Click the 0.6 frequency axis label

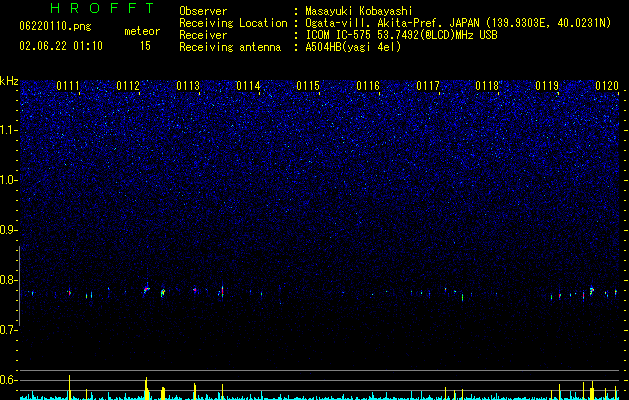[x=9, y=380]
